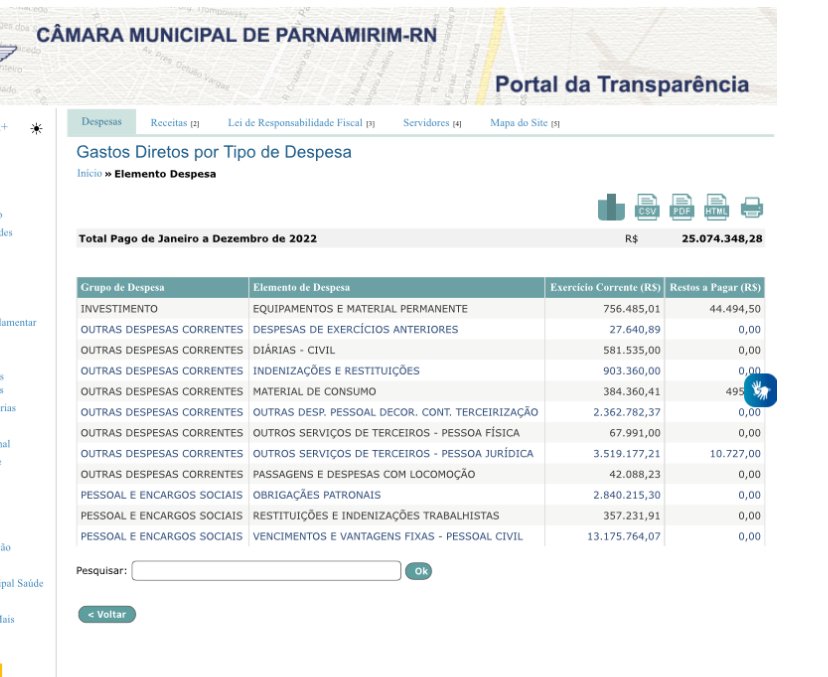Click the Portal da Transparência banner title
Viewport: 828px width, 677px height.
[622, 84]
